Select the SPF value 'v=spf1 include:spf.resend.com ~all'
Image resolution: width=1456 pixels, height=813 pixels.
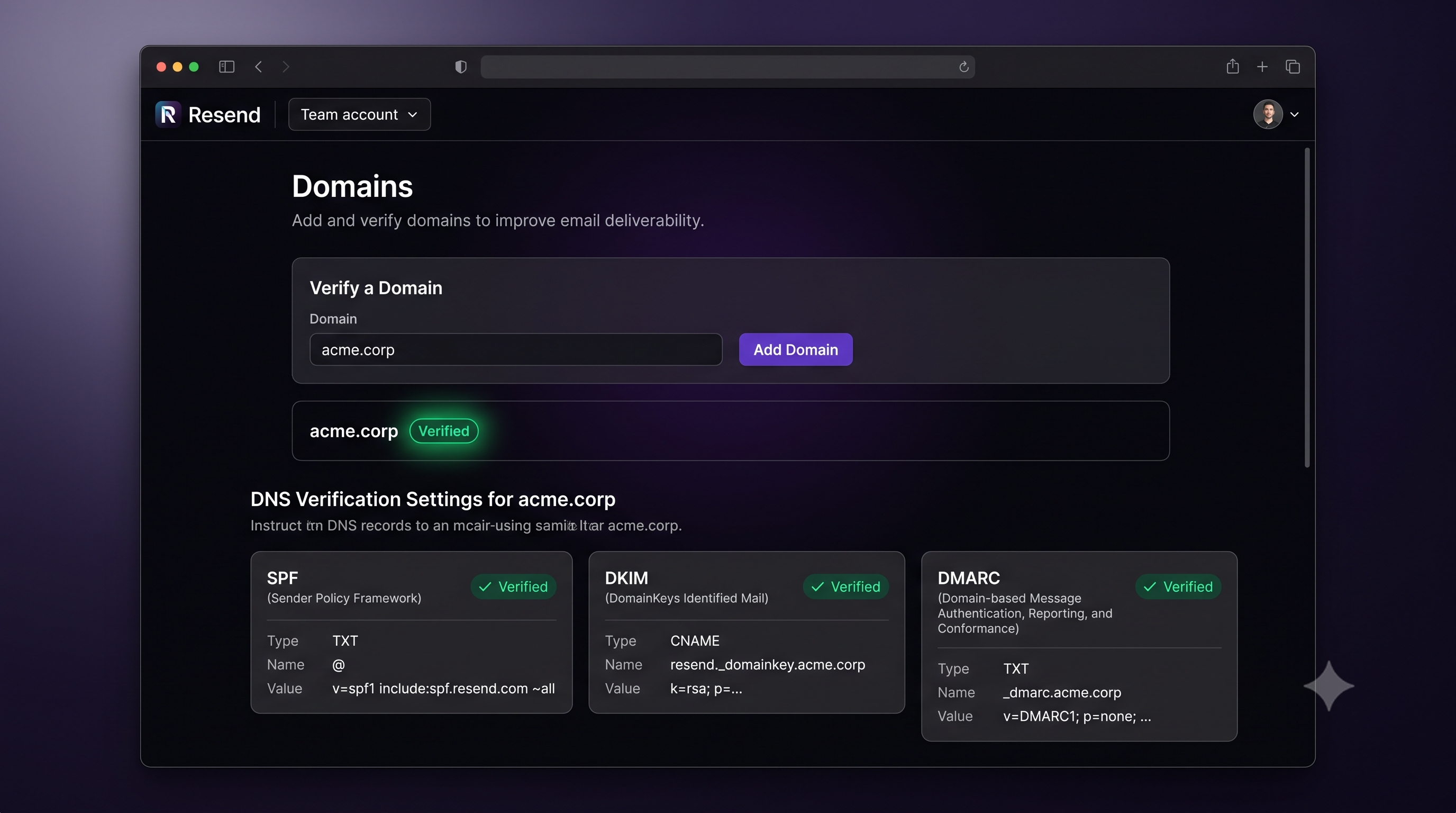coord(443,688)
